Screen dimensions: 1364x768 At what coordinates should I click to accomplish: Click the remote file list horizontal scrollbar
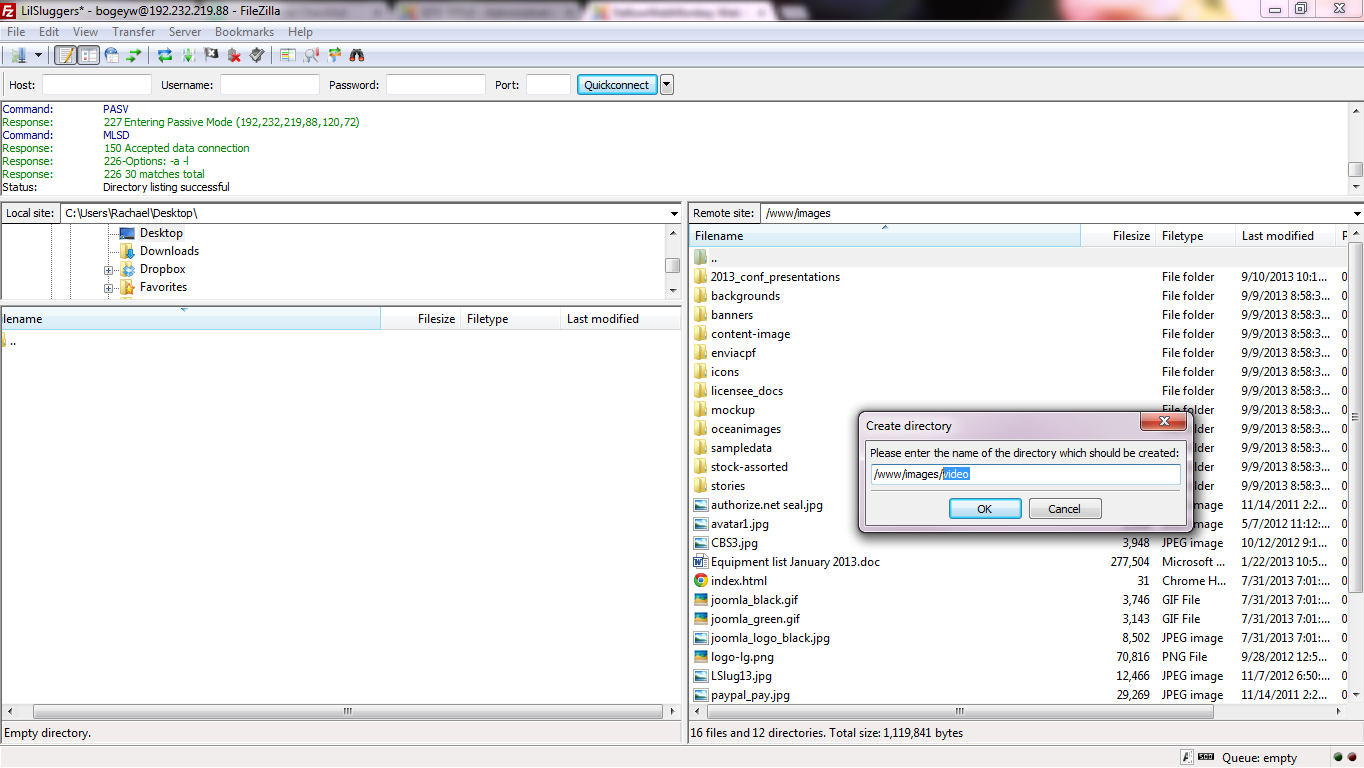point(960,712)
